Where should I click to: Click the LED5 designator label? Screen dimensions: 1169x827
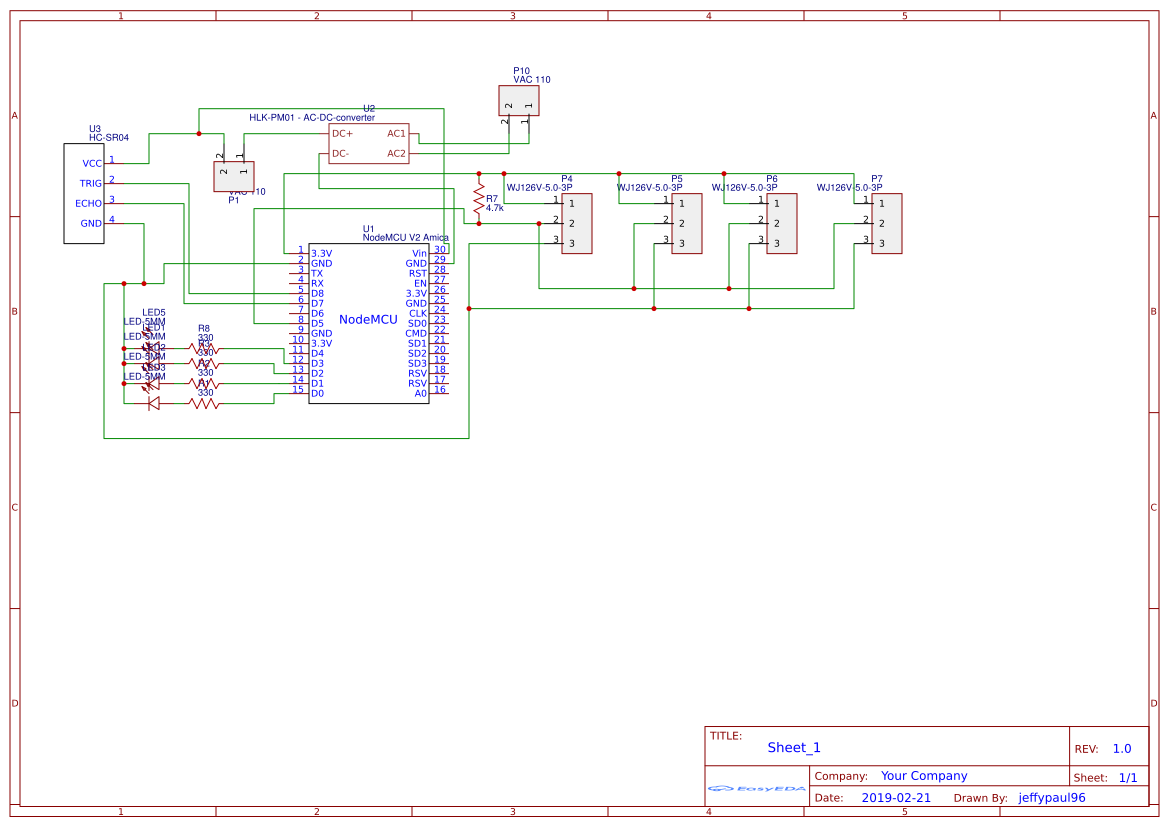154,313
